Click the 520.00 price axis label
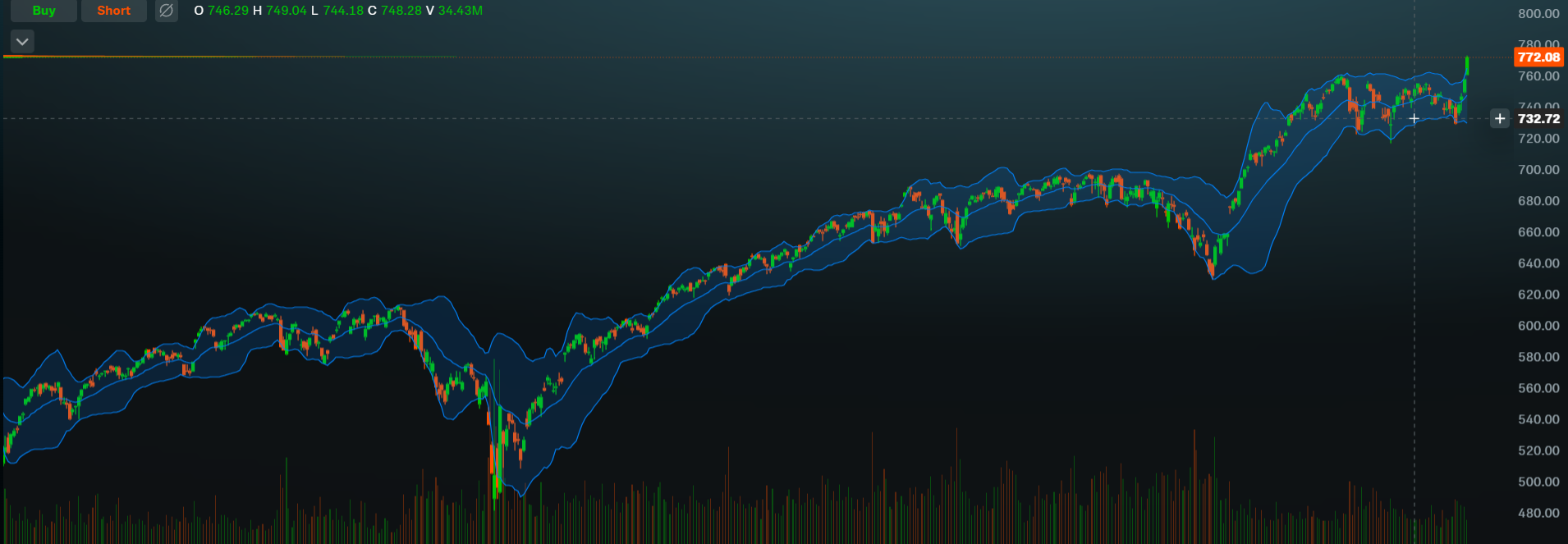Viewport: 1568px width, 544px height. [1538, 450]
